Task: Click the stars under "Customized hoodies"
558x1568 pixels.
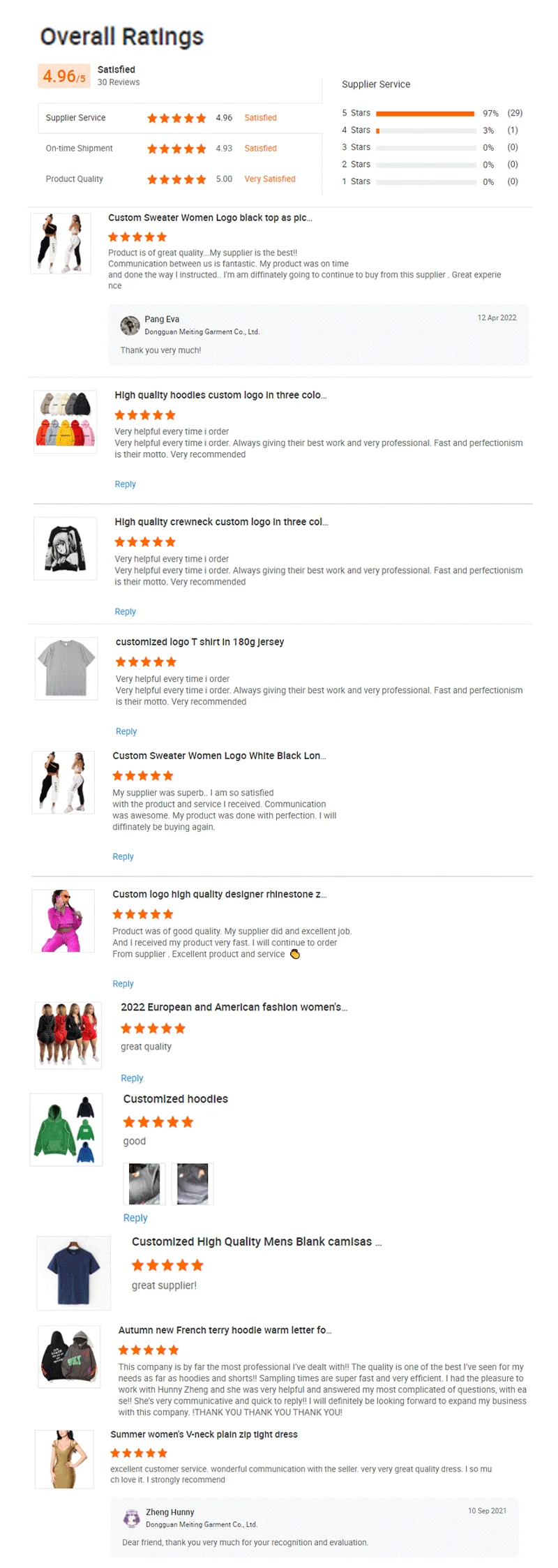Action: pos(158,1122)
